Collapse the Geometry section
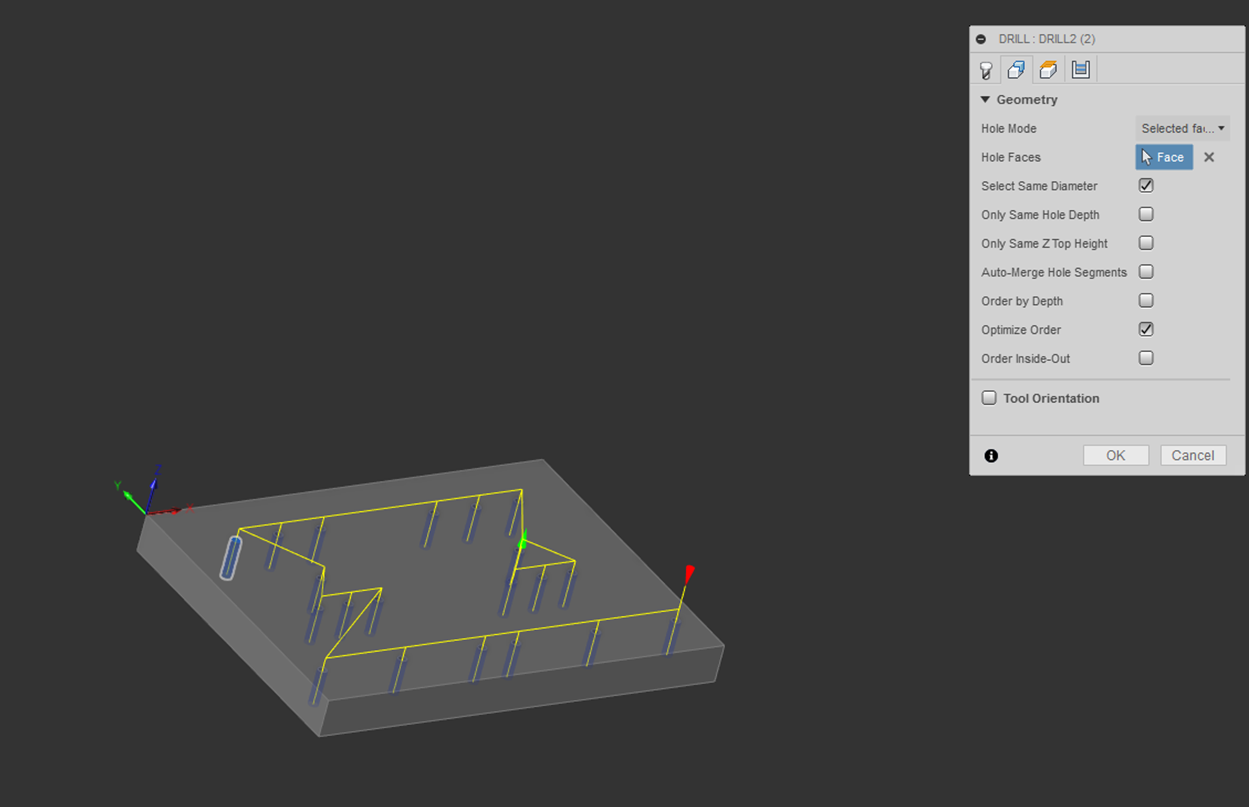Screen dimensions: 1249x807 pyautogui.click(x=985, y=100)
